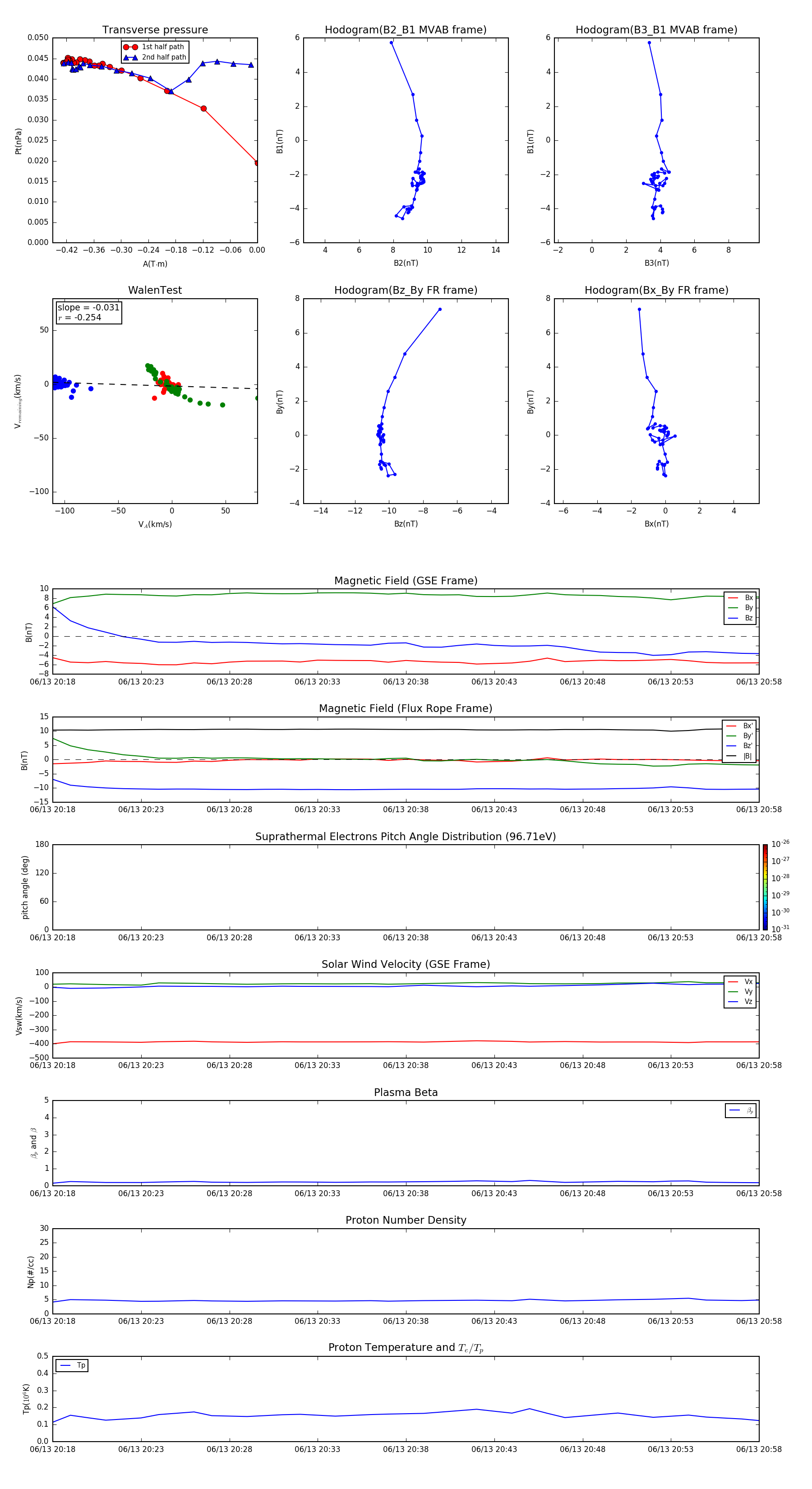
Task: Select the colorbar's top 10^-26 label
Action: click(781, 844)
